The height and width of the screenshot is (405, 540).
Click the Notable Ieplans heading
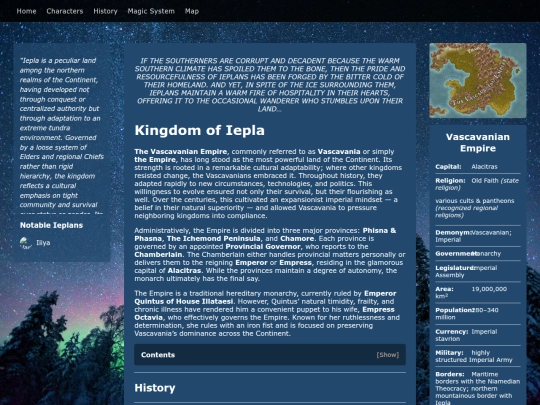(x=51, y=225)
